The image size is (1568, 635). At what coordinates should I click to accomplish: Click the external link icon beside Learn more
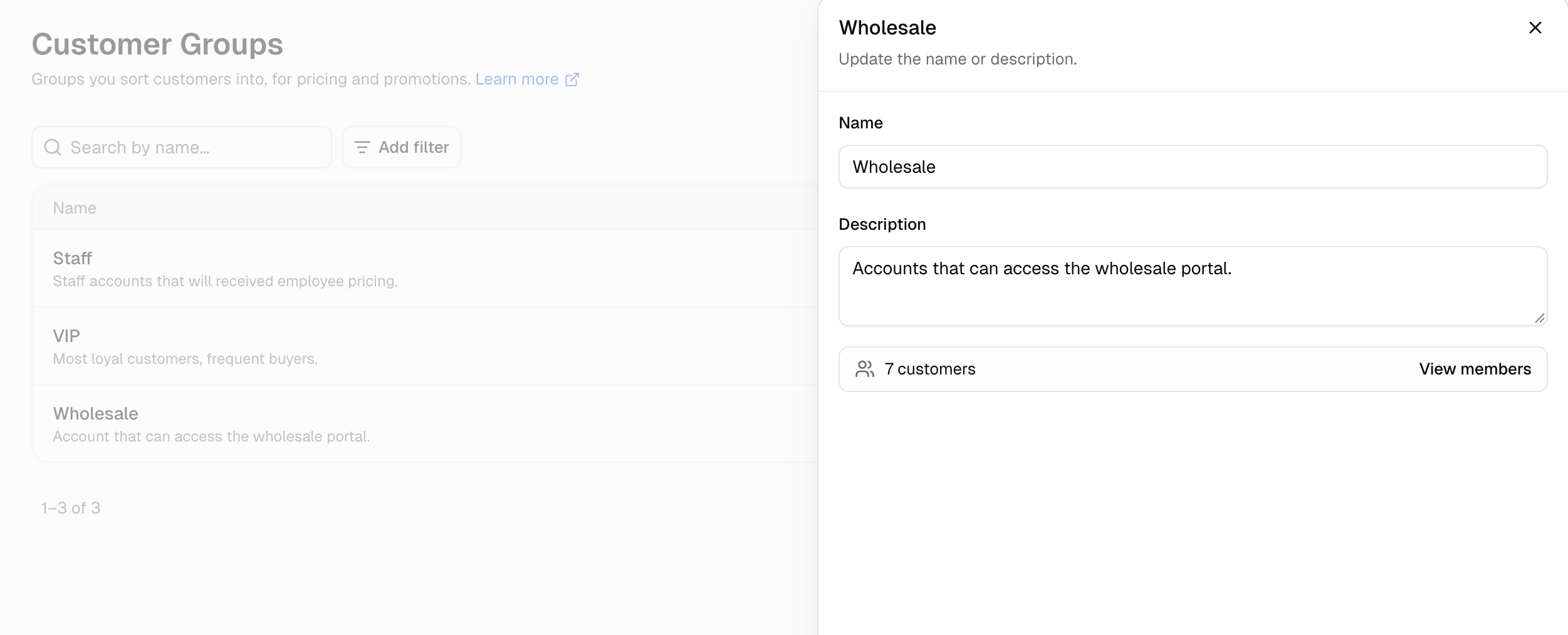572,80
